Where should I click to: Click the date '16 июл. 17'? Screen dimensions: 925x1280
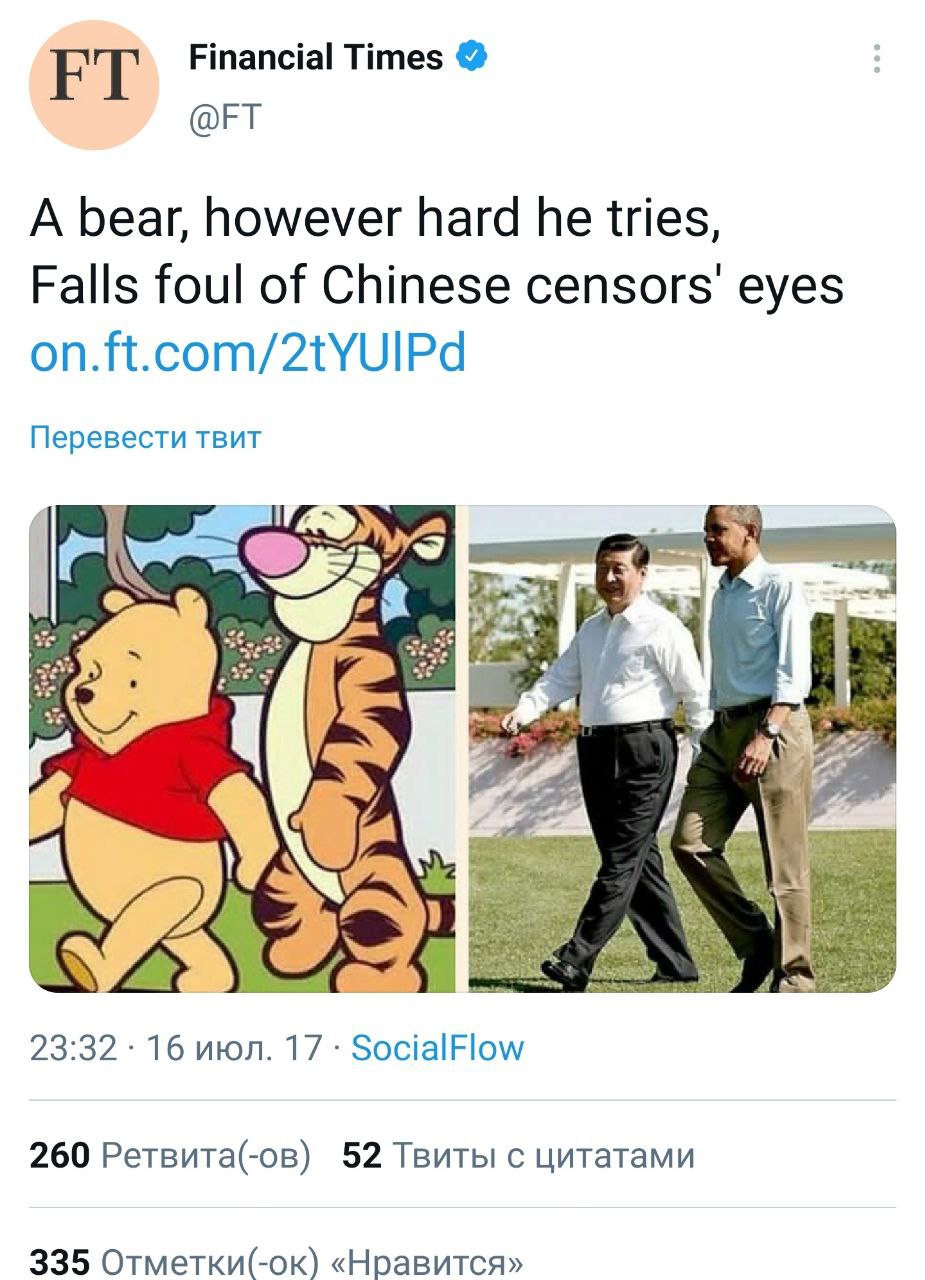(235, 1047)
